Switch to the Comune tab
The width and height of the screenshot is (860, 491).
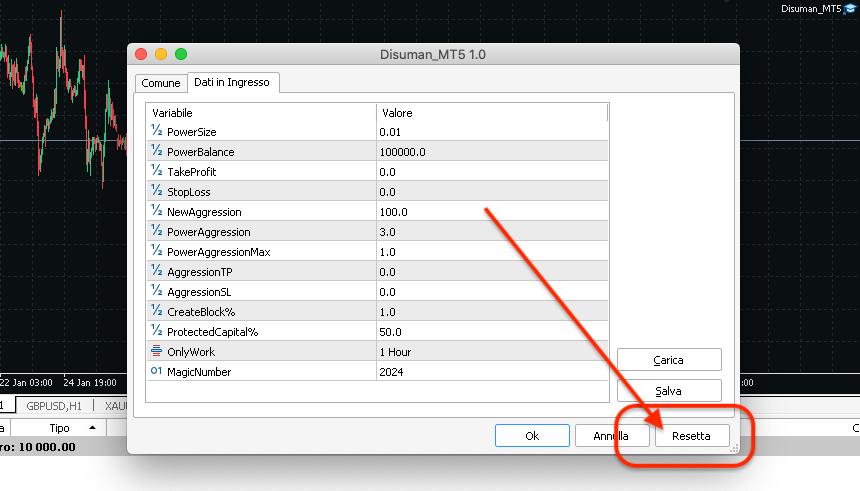(x=161, y=83)
